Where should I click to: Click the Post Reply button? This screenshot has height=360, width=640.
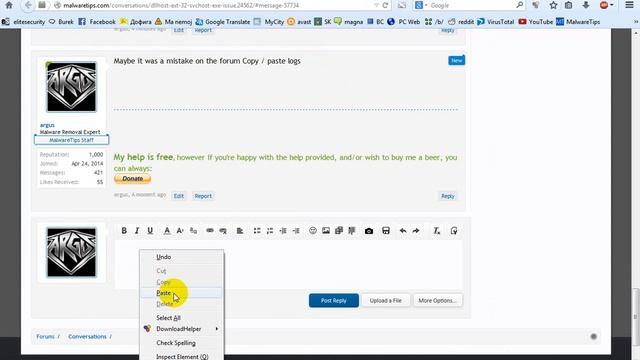tap(334, 300)
